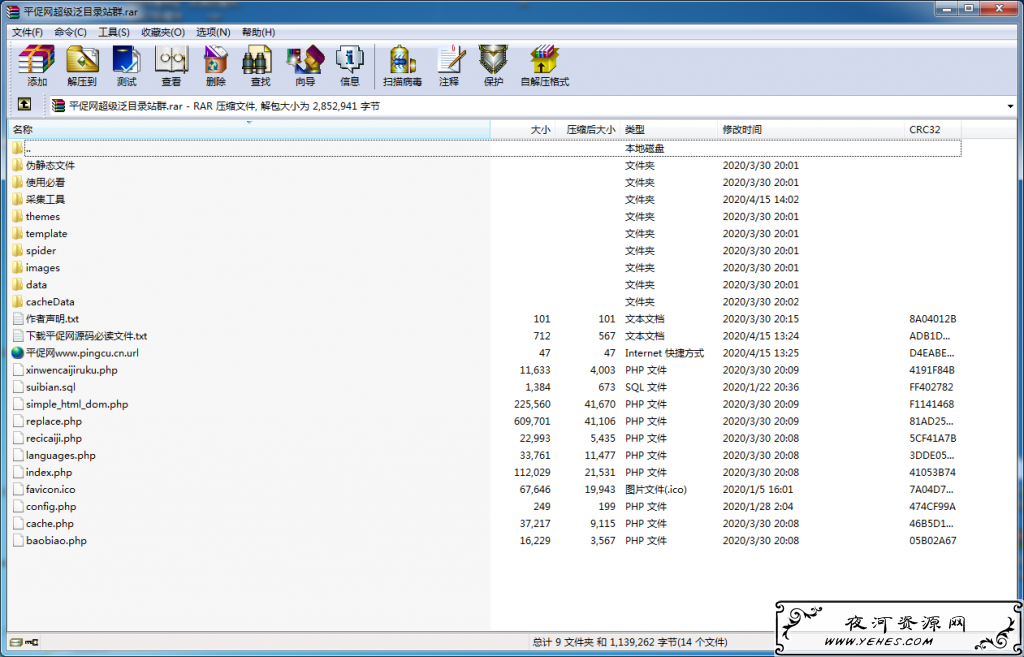The height and width of the screenshot is (657, 1024).
Task: Click the spider folder icon
Action: [x=18, y=250]
